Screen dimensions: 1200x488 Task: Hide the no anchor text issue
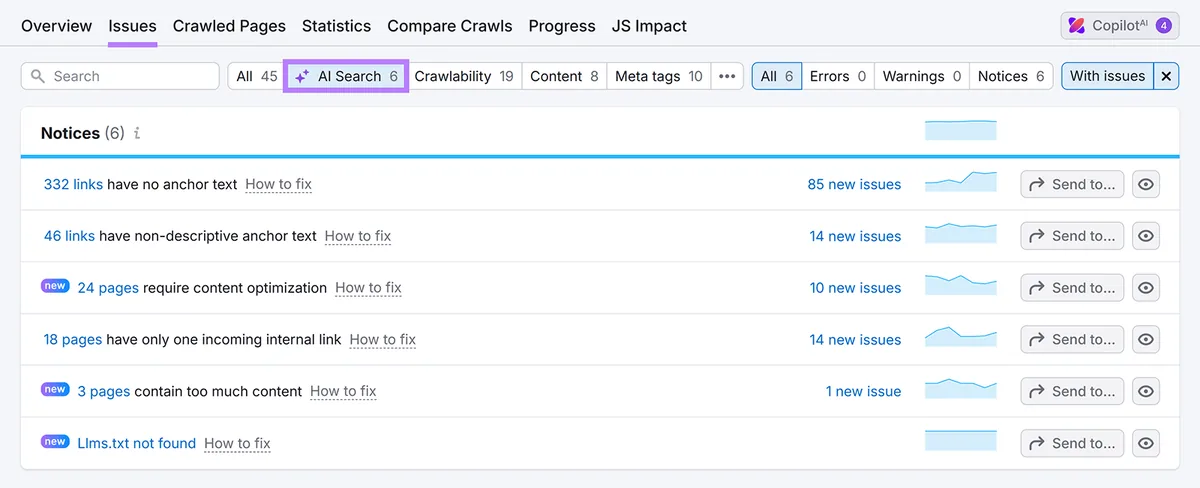click(1146, 184)
